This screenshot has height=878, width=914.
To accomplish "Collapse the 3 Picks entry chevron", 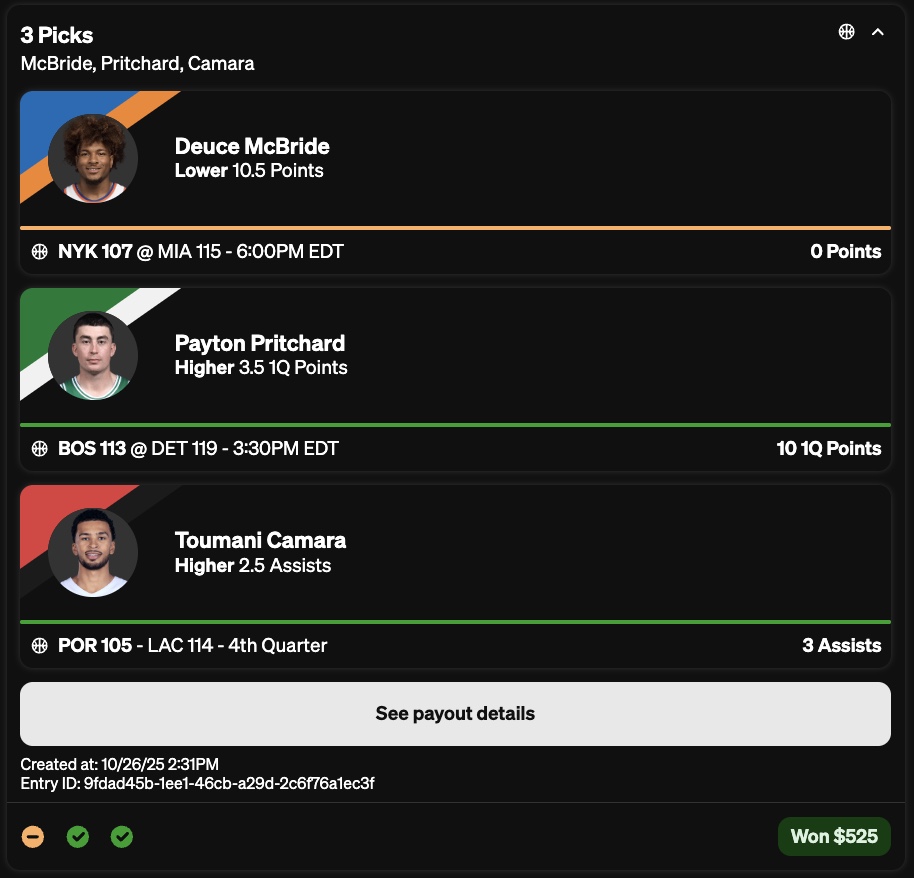I will 878,32.
